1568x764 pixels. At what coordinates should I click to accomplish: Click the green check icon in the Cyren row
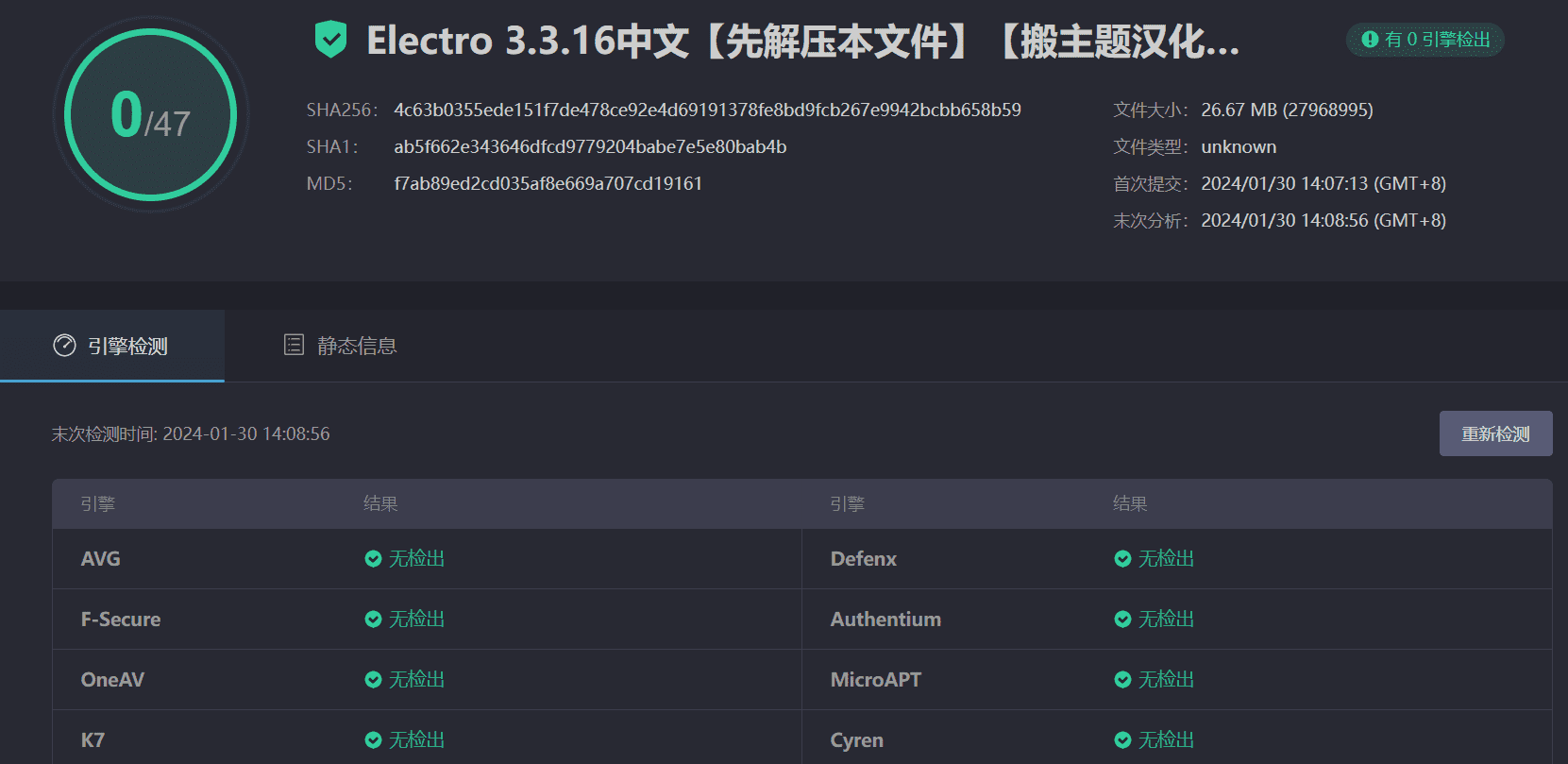point(1122,740)
